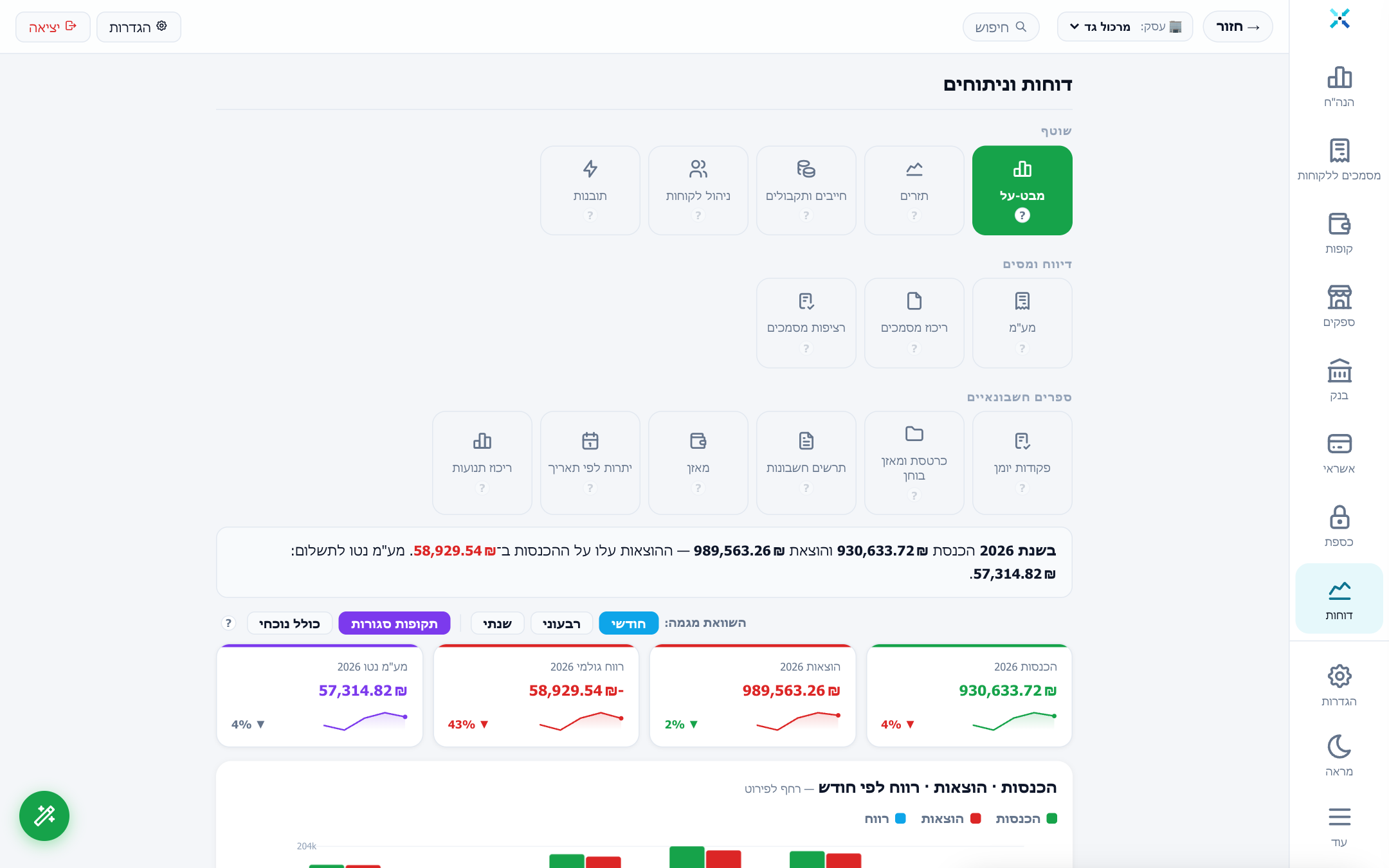Open the כרטסת ומאזן בוחן card
The image size is (1389, 868).
coord(914,463)
